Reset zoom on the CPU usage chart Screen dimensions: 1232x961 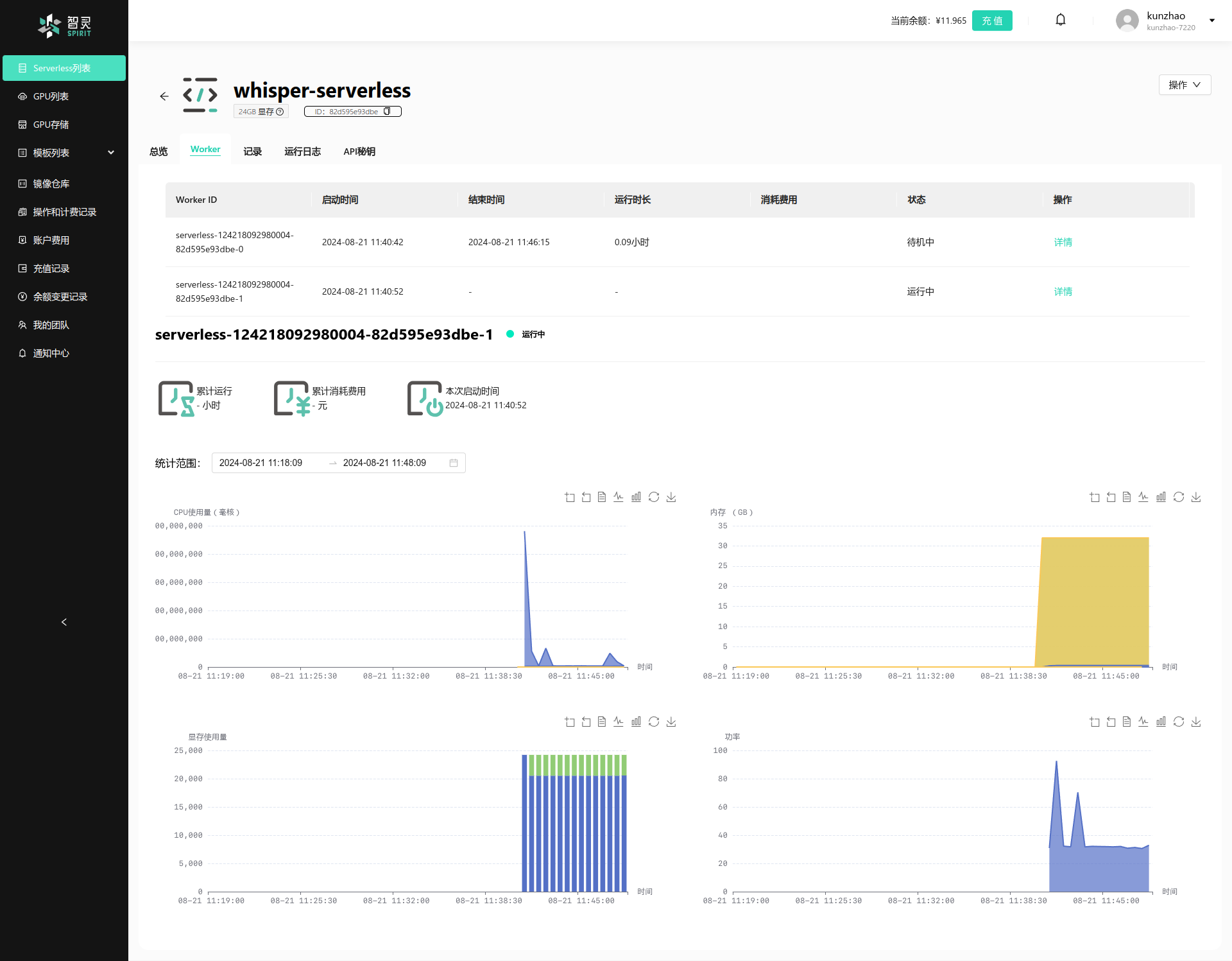point(586,497)
